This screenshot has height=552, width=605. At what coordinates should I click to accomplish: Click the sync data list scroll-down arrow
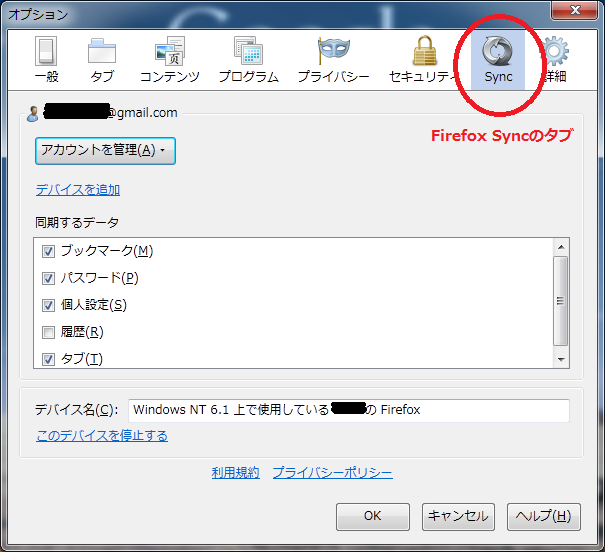coord(561,360)
